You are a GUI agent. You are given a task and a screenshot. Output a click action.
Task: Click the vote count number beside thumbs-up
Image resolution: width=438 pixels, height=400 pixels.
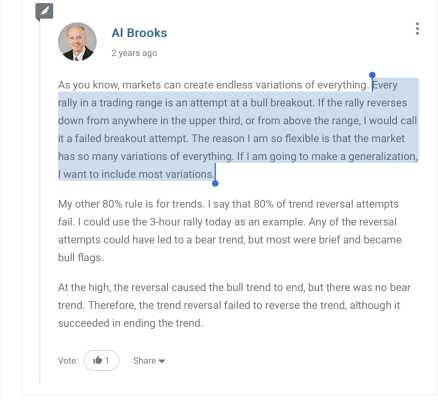coord(107,361)
